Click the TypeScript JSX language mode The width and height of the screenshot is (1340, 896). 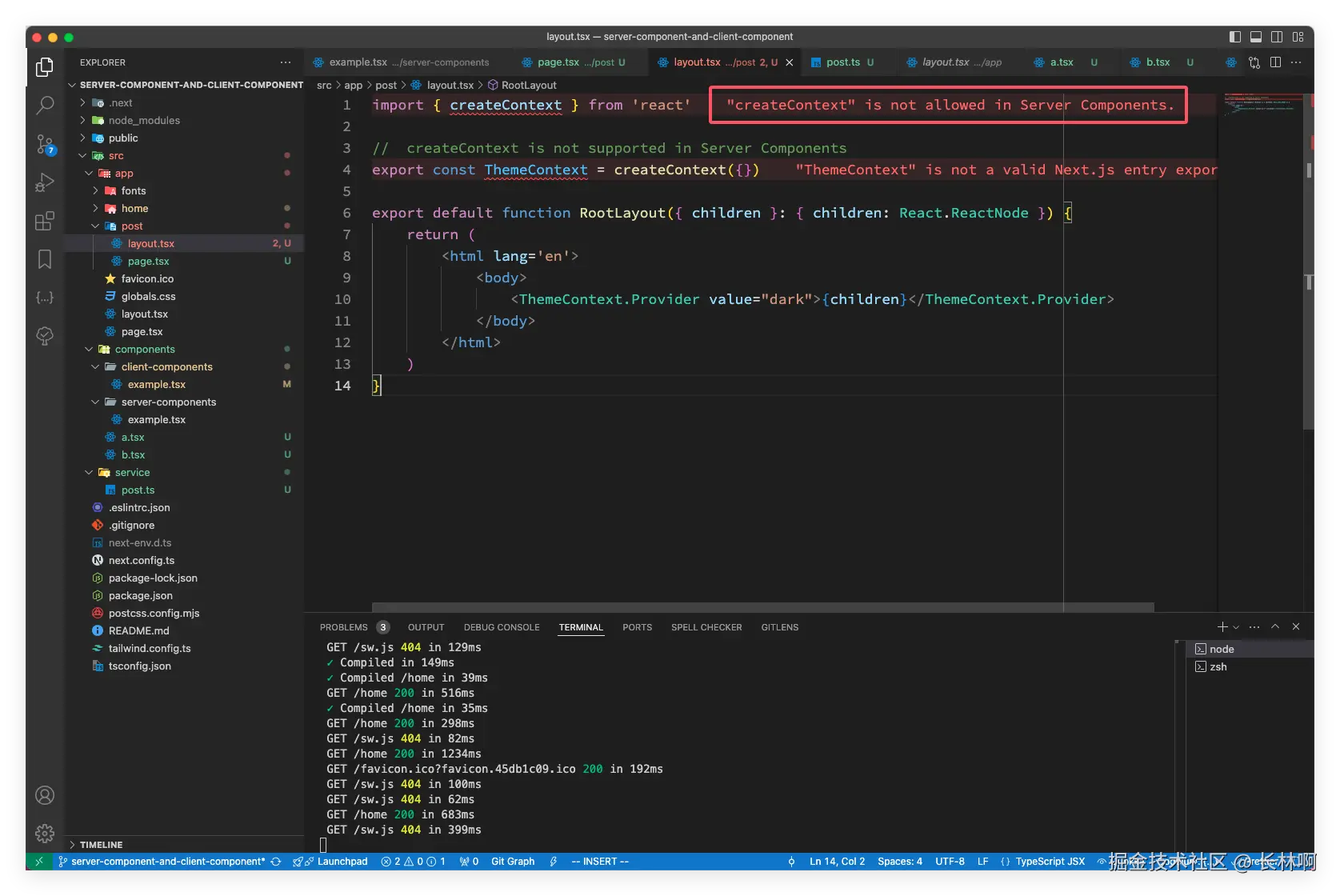pos(1050,862)
